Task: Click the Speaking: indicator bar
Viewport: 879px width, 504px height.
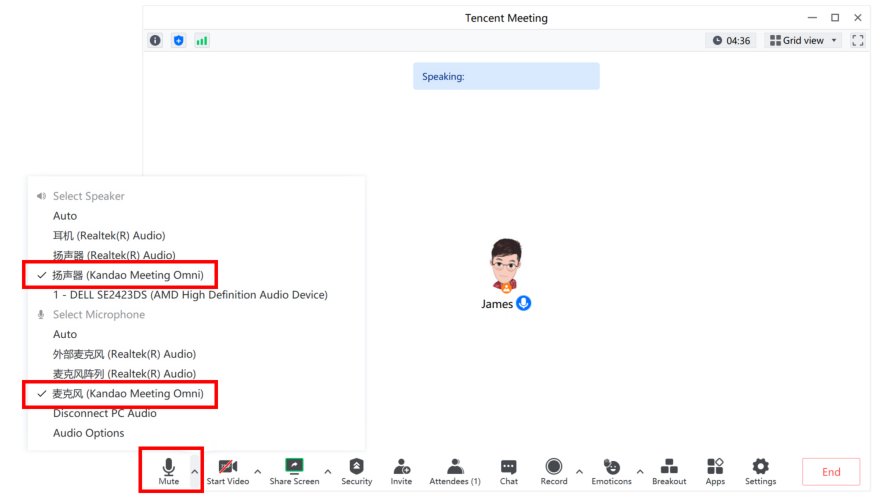Action: pos(506,76)
